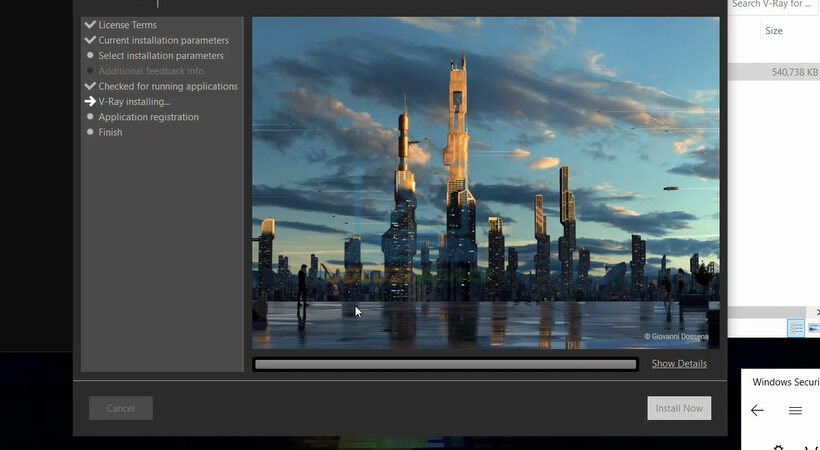Expand the Show Details link
The width and height of the screenshot is (820, 450).
(x=679, y=364)
